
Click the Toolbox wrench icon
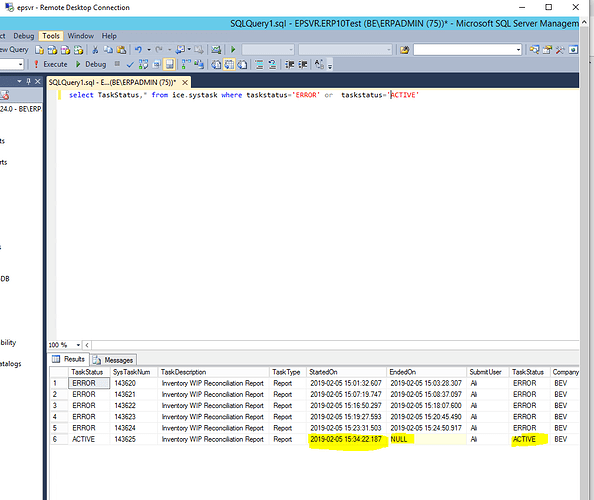[560, 50]
